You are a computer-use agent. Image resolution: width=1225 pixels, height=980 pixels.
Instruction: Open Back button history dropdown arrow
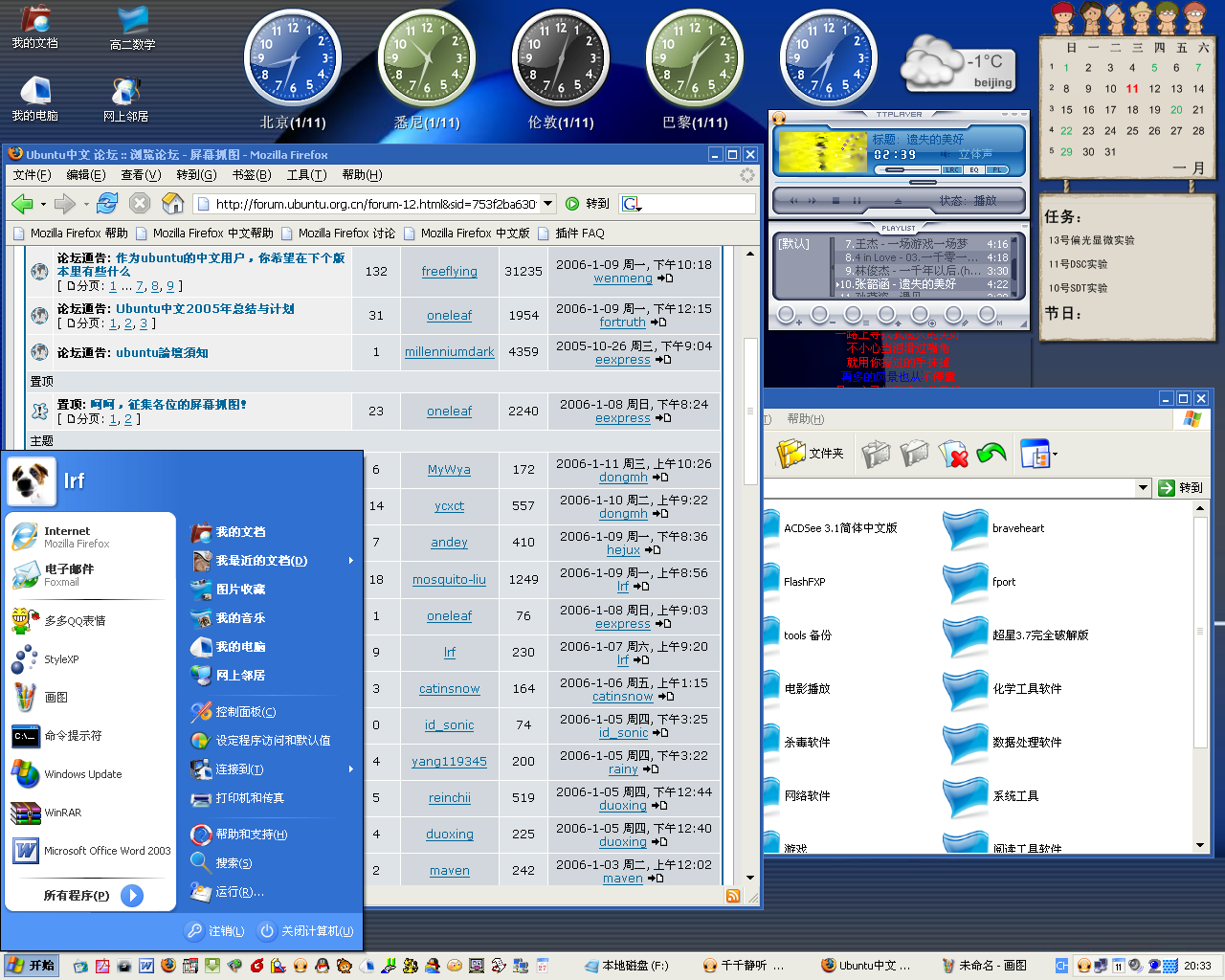tap(43, 204)
